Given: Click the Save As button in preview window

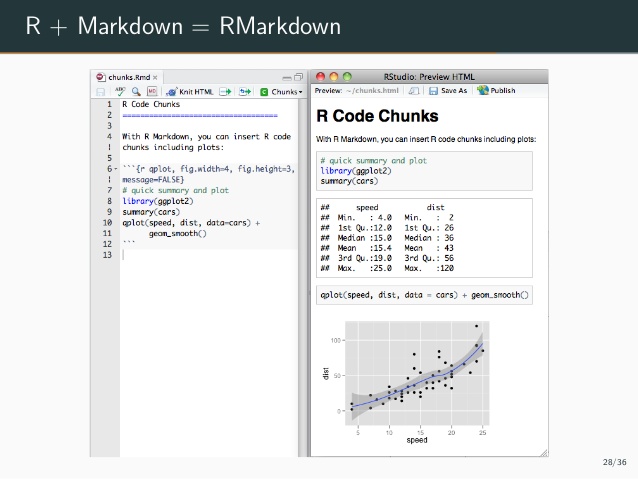Looking at the screenshot, I should 448,90.
